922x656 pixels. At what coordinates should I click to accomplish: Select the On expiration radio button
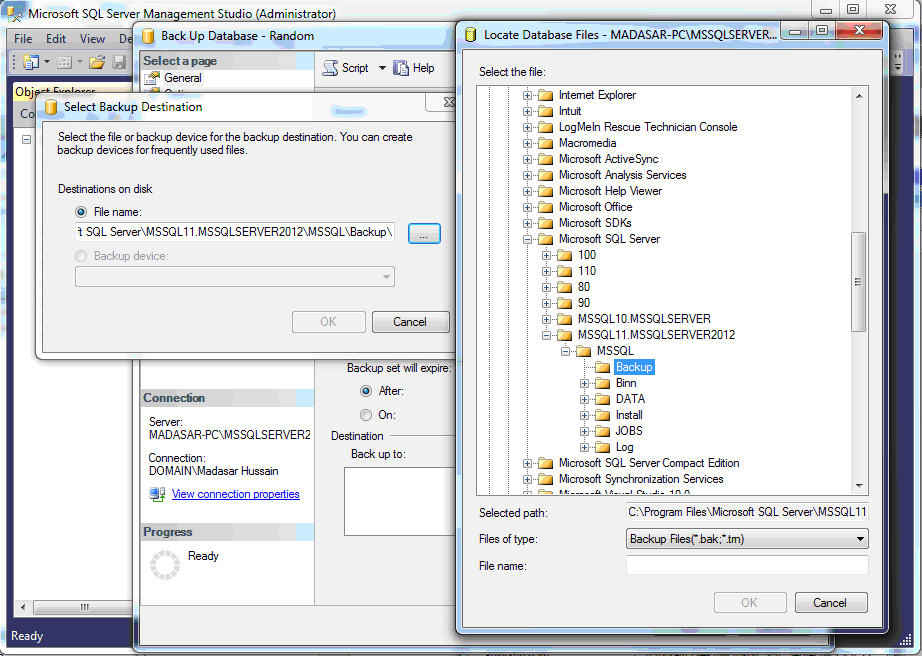click(x=366, y=415)
